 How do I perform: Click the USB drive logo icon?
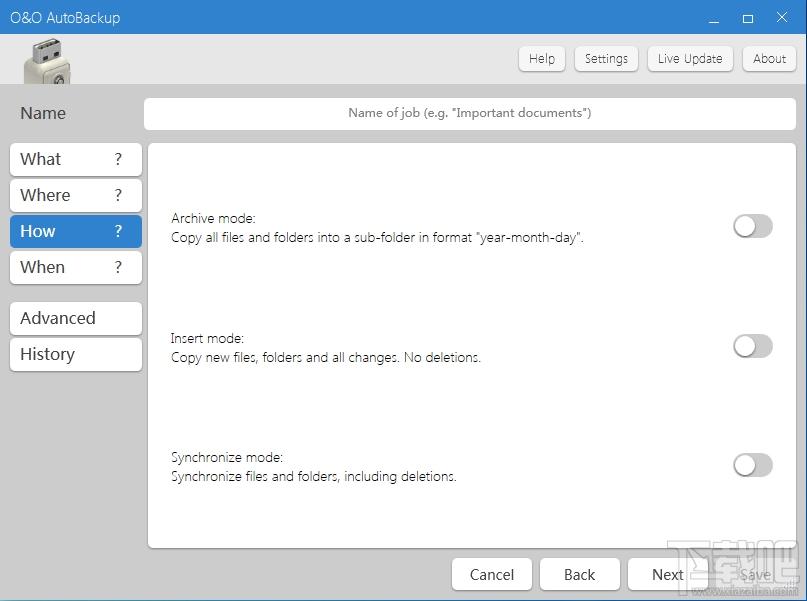[x=47, y=61]
